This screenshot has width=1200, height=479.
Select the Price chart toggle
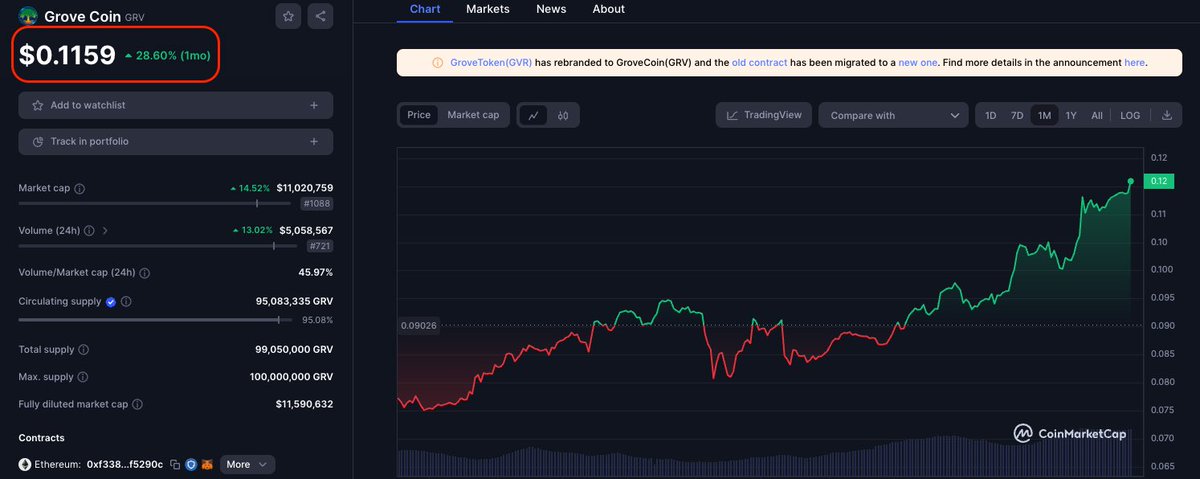pyautogui.click(x=419, y=115)
